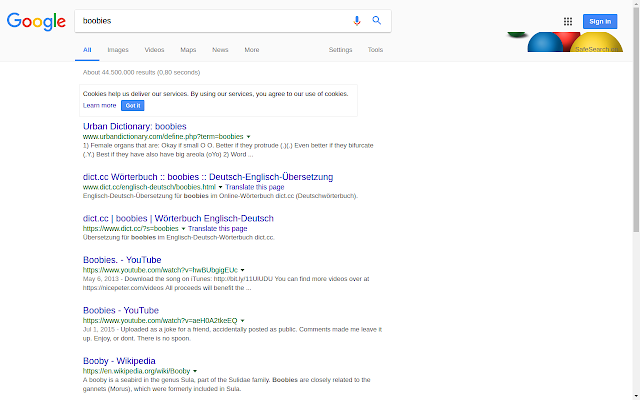Open the second YouTube video result

121,310
